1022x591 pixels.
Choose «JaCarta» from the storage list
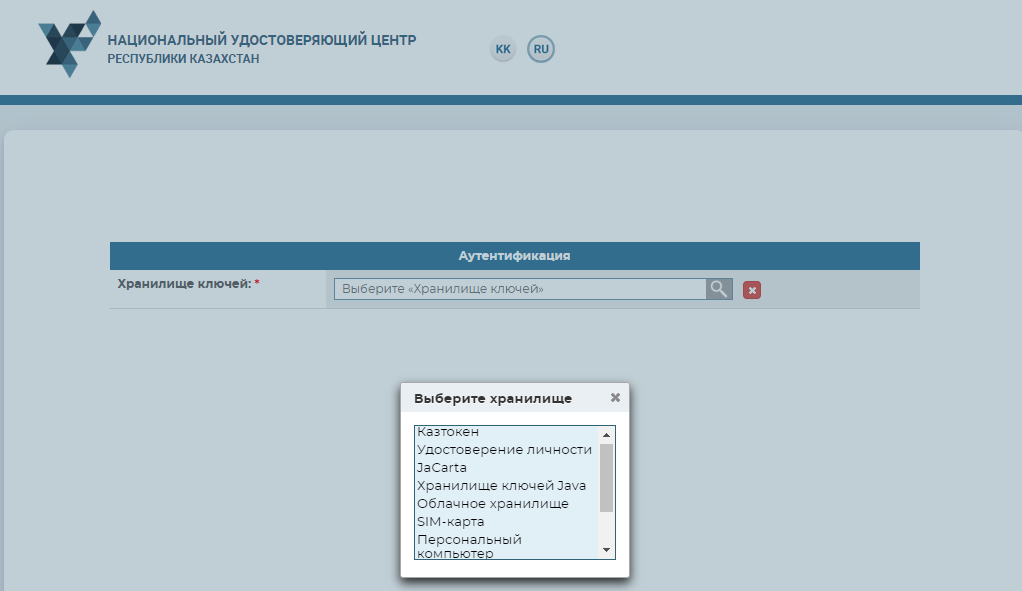click(x=442, y=467)
